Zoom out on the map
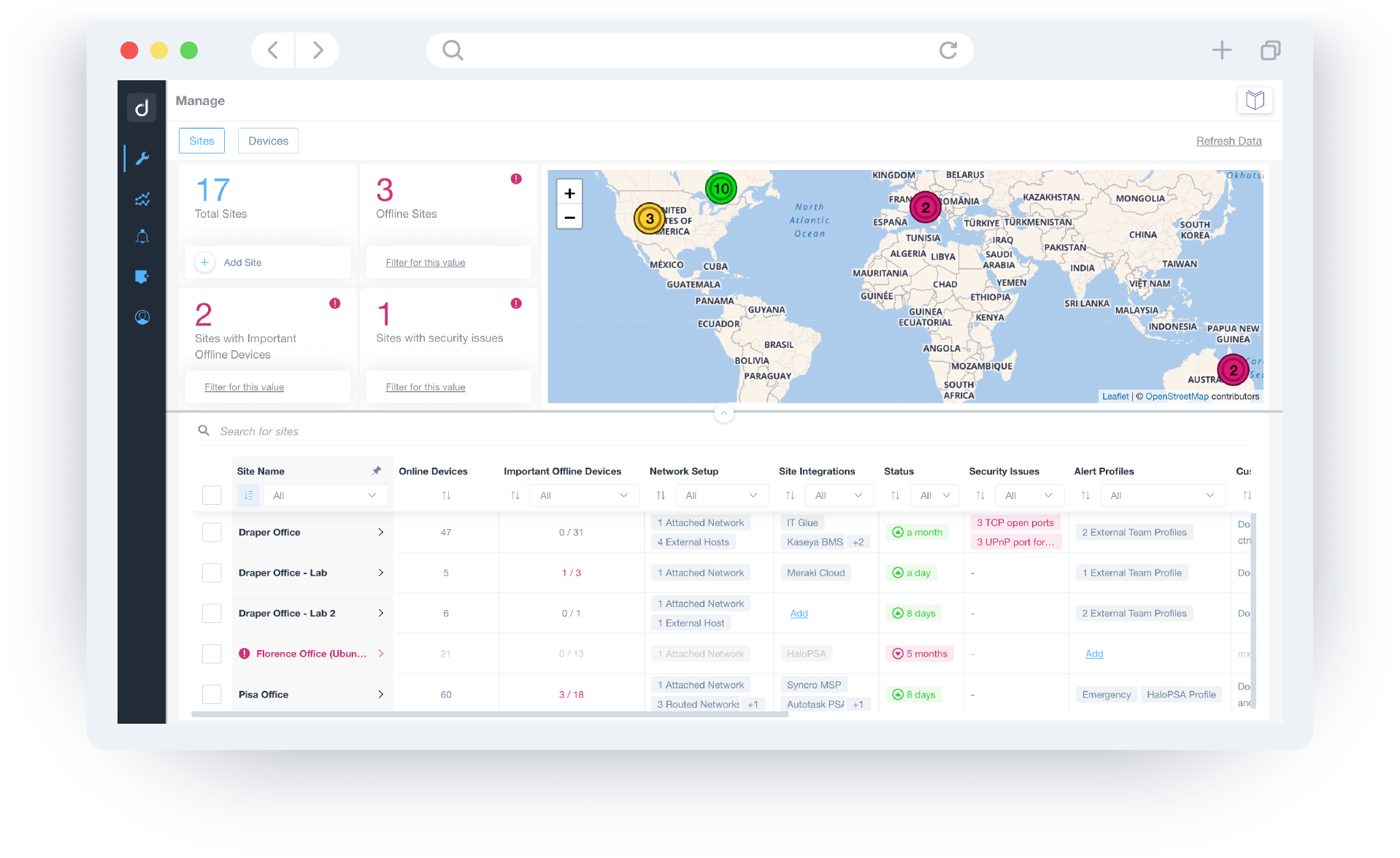The width and height of the screenshot is (1400, 858). tap(569, 217)
